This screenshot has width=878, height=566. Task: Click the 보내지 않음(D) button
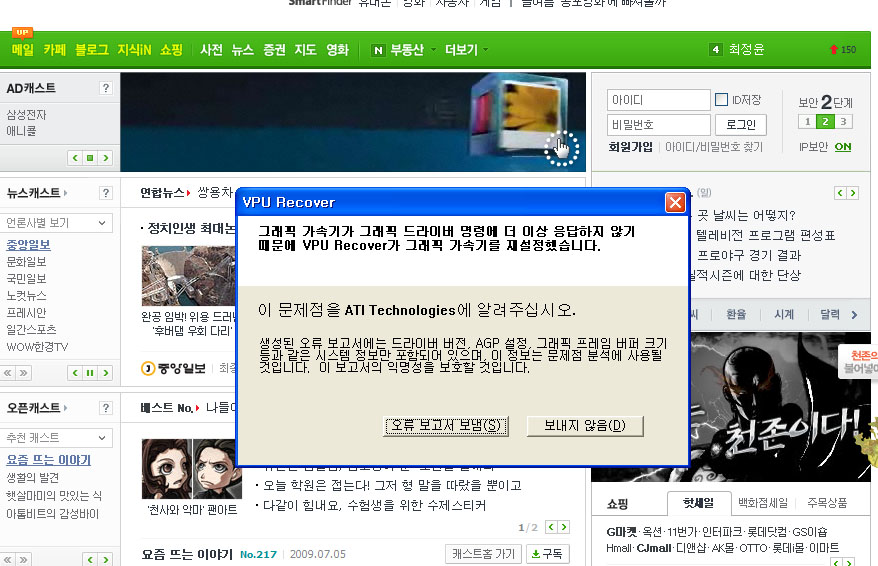click(585, 425)
